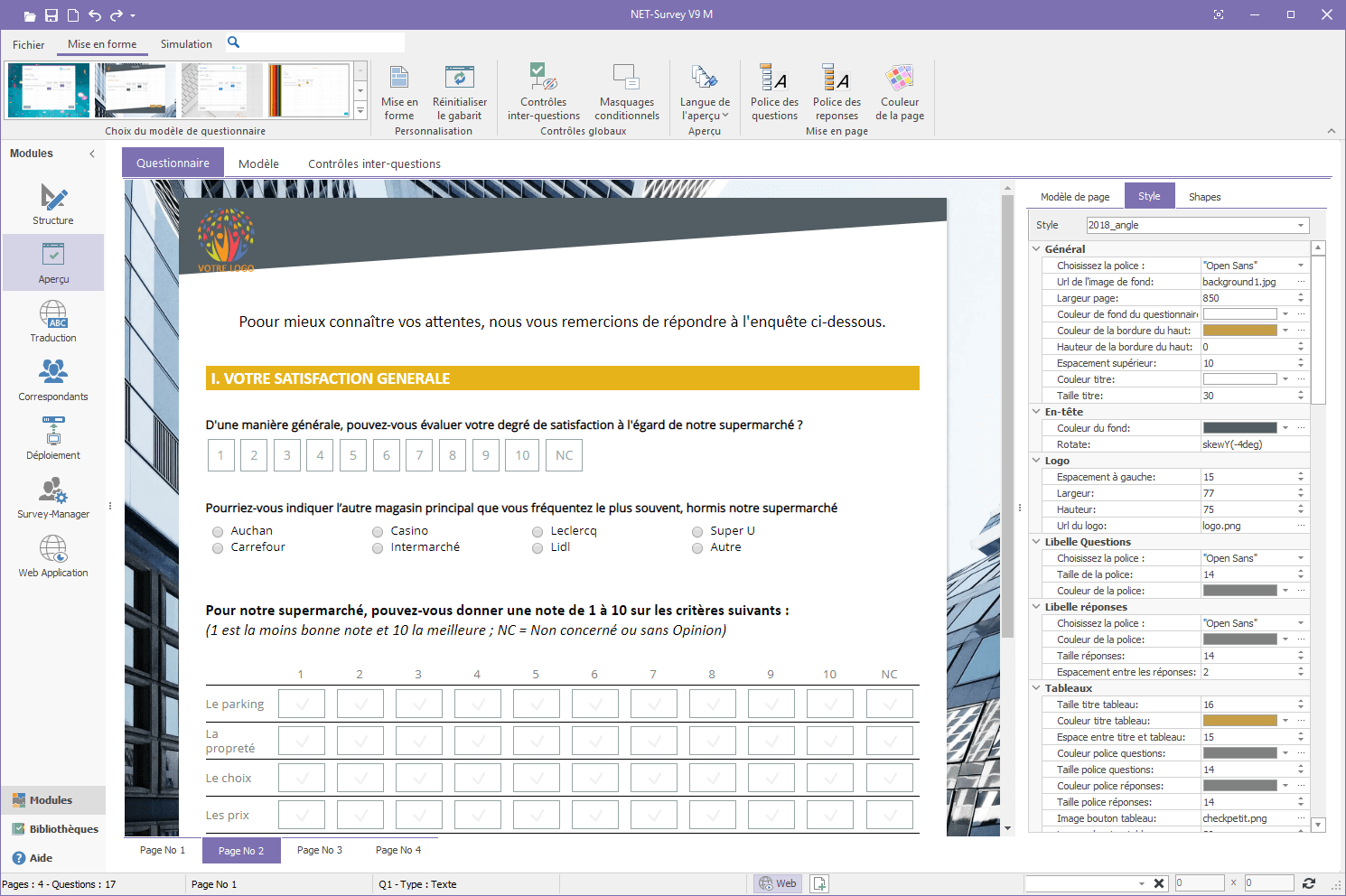This screenshot has height=896, width=1346.
Task: Select the Super U radio button
Action: 697,532
